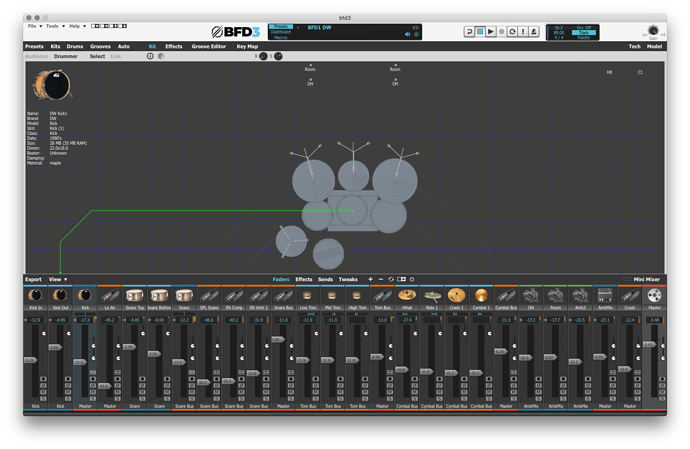Click the Hihat channel cymbal icon
Screen dimensions: 690x449
coord(407,295)
